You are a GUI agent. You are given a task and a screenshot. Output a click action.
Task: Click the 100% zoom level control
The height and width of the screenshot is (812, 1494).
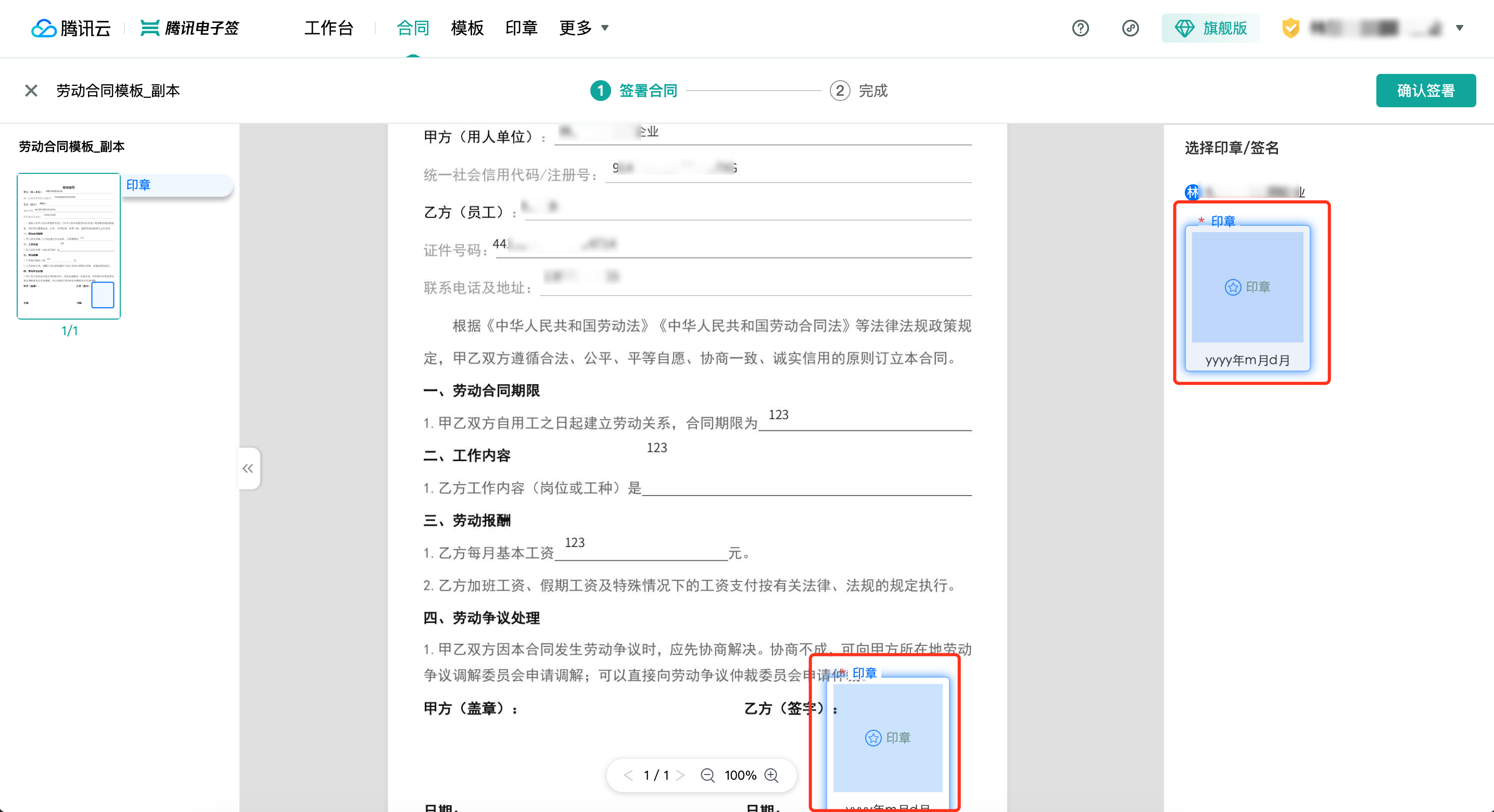tap(740, 775)
